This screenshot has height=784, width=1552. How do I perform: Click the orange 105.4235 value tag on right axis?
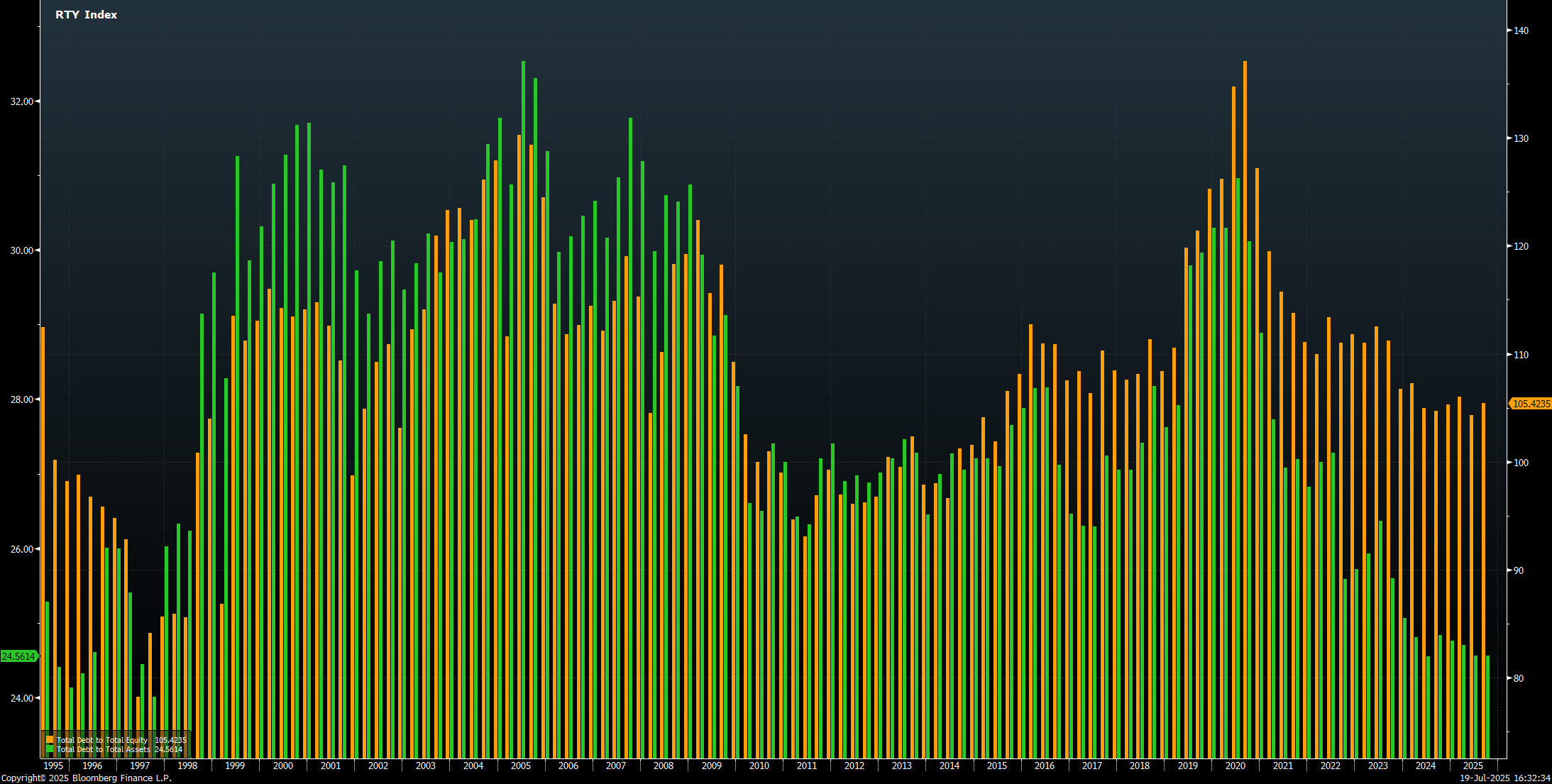[1531, 404]
